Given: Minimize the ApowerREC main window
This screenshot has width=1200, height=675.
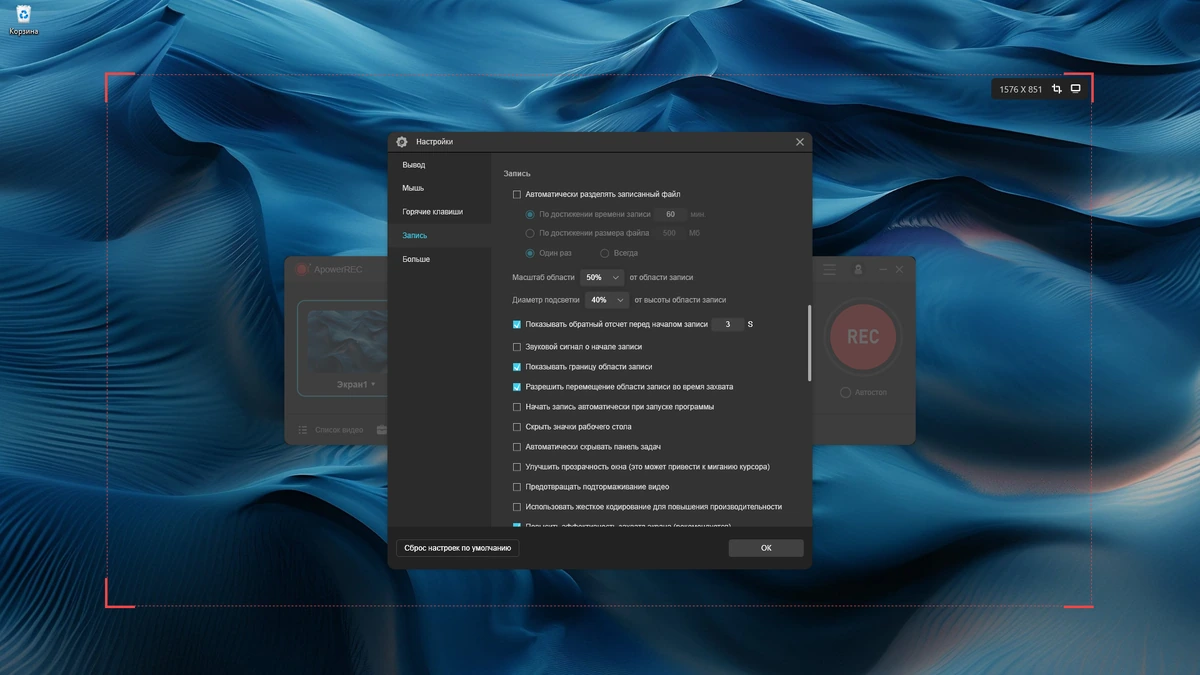Looking at the screenshot, I should [x=883, y=270].
